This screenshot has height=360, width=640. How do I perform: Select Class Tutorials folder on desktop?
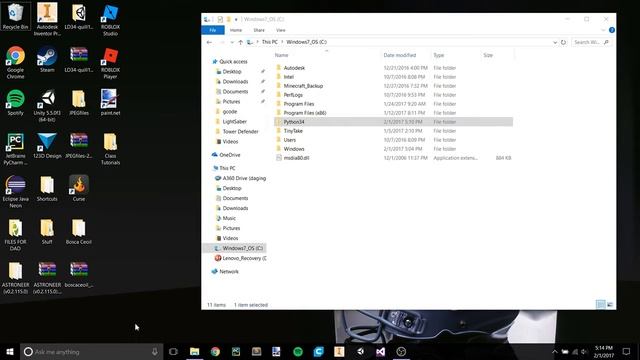click(x=110, y=149)
